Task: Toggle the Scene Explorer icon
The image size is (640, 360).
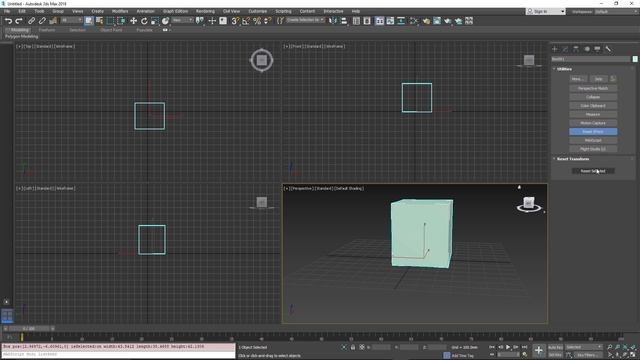Action: coord(356,21)
